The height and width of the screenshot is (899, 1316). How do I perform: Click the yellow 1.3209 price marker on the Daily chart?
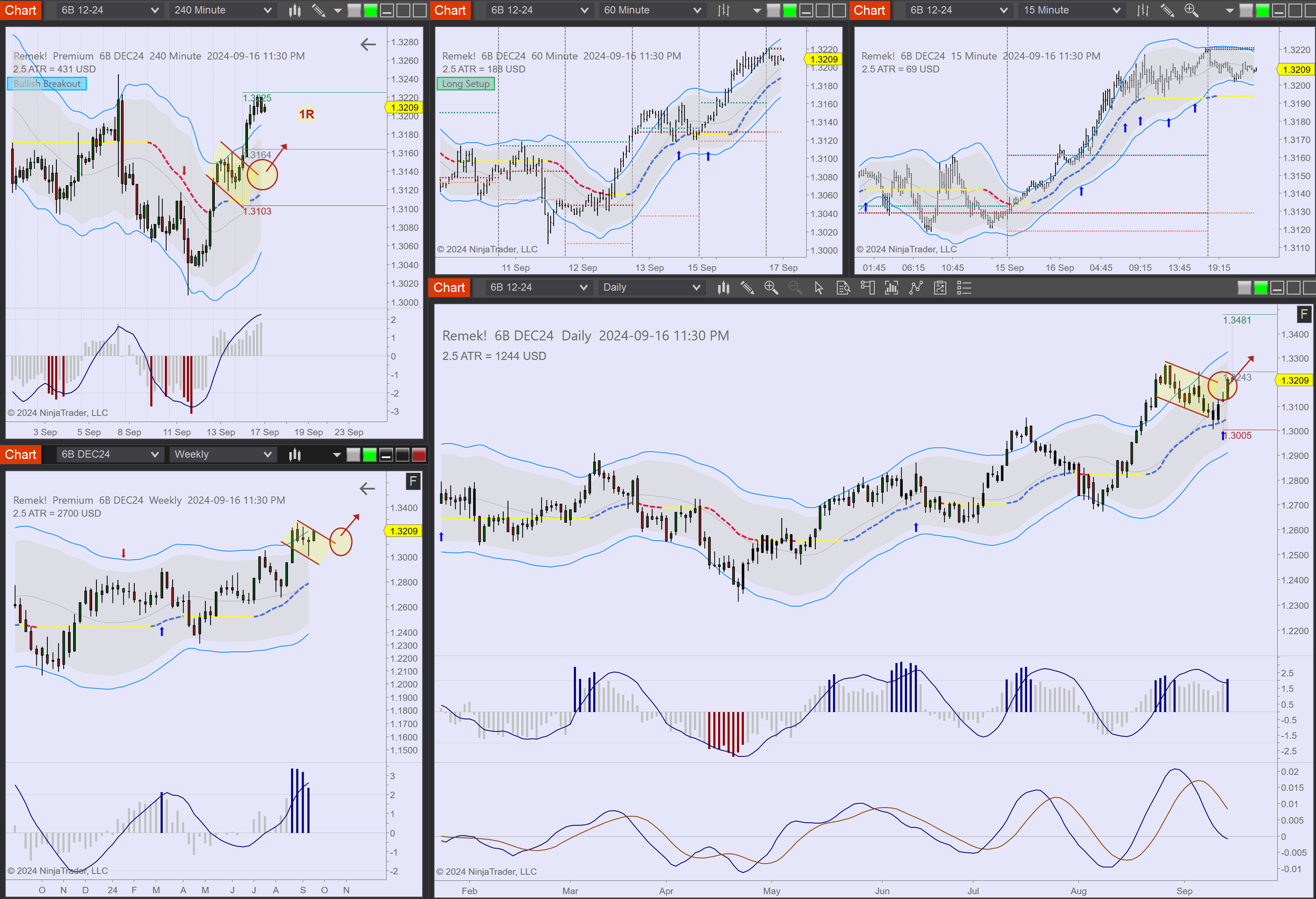pyautogui.click(x=1295, y=380)
